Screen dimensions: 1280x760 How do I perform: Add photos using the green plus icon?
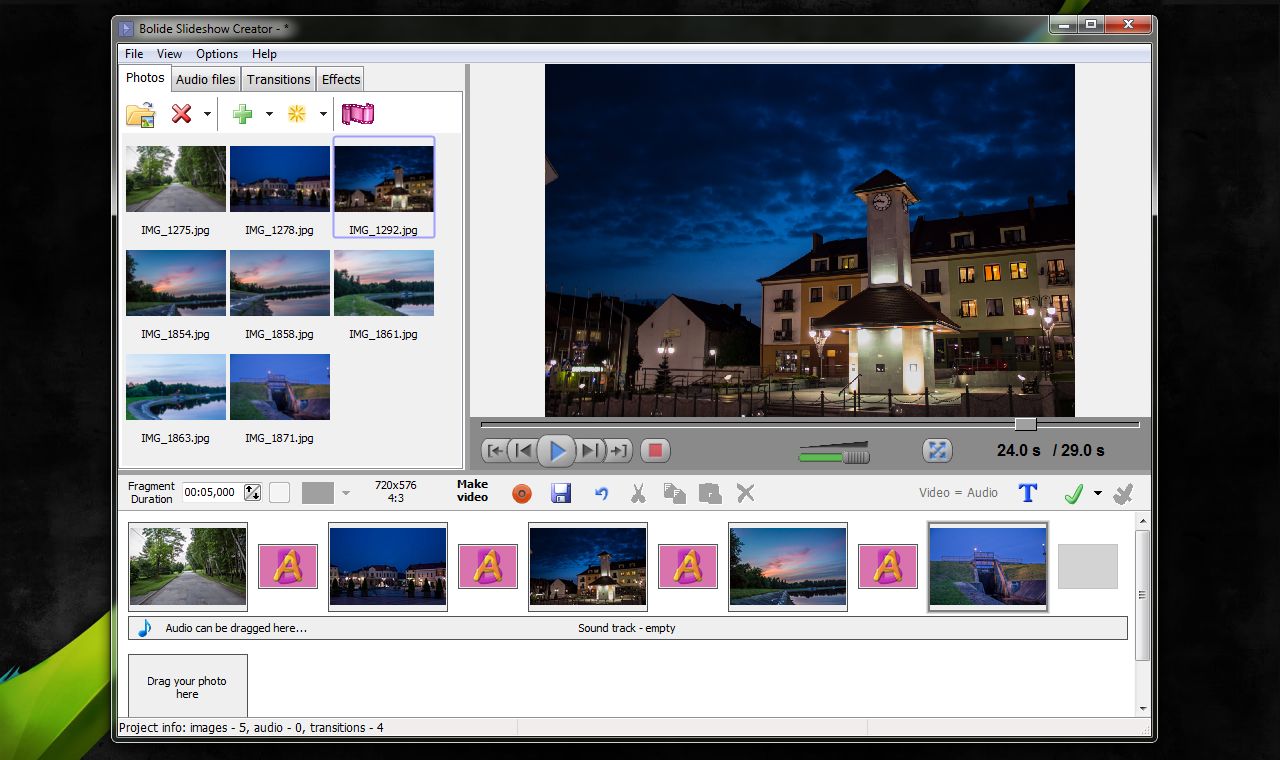pos(245,113)
